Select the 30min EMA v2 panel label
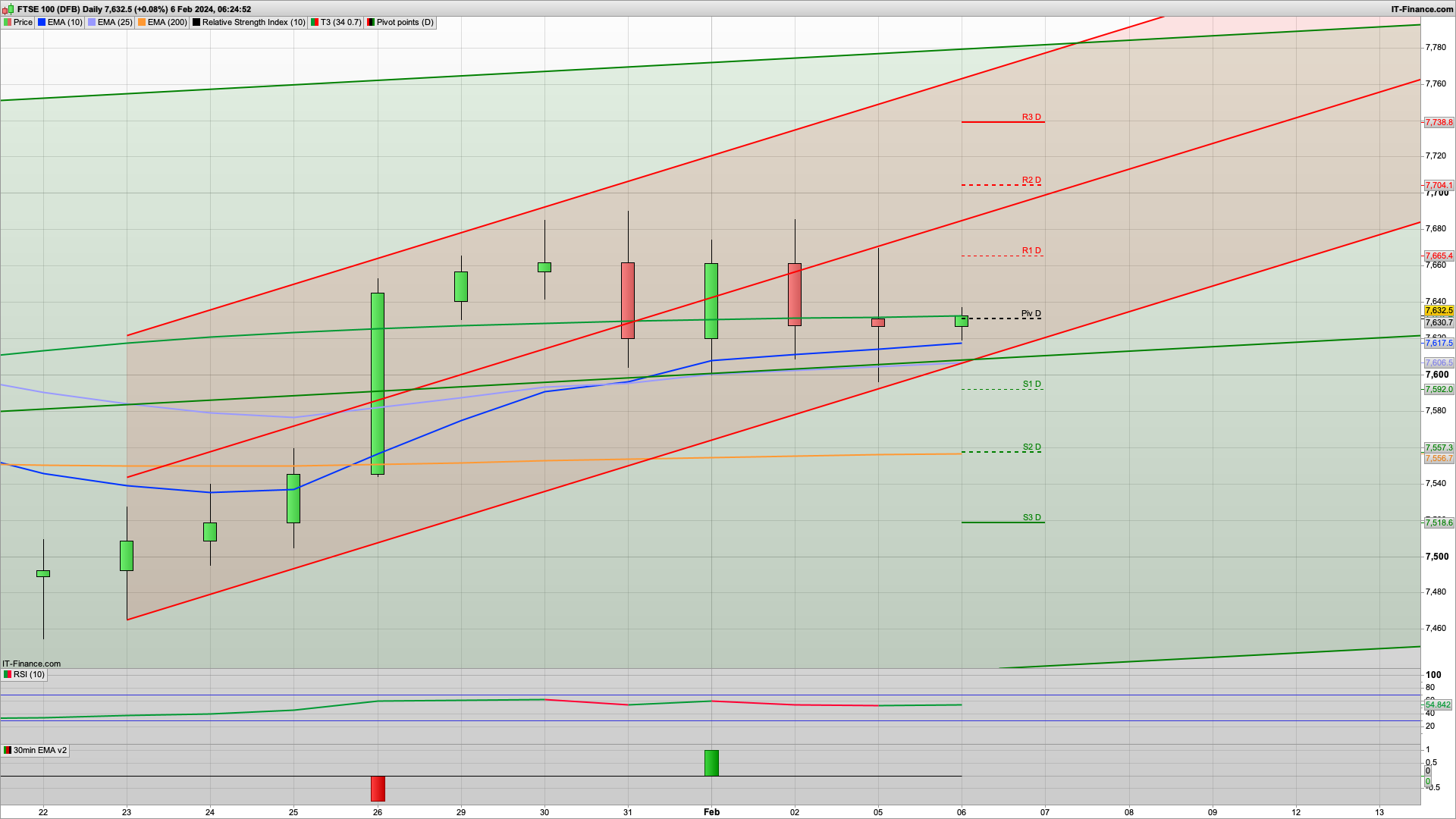This screenshot has width=1456, height=819. click(40, 750)
